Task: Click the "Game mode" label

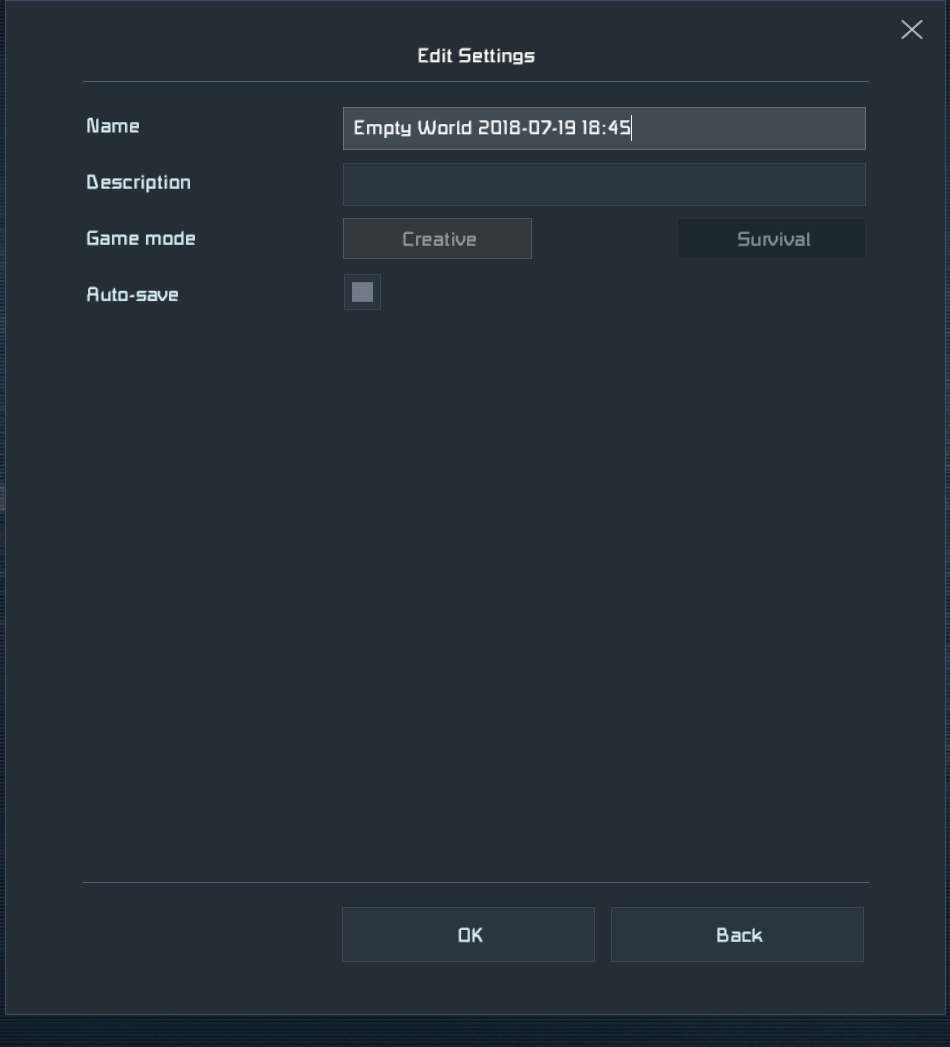Action: 141,239
